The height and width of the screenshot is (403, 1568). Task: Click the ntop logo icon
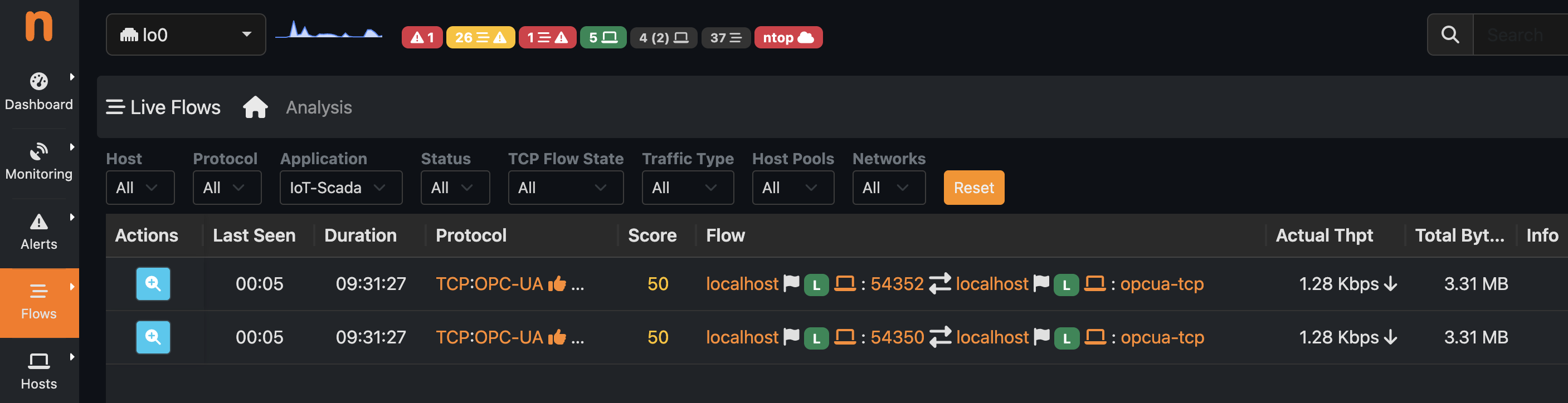[38, 27]
